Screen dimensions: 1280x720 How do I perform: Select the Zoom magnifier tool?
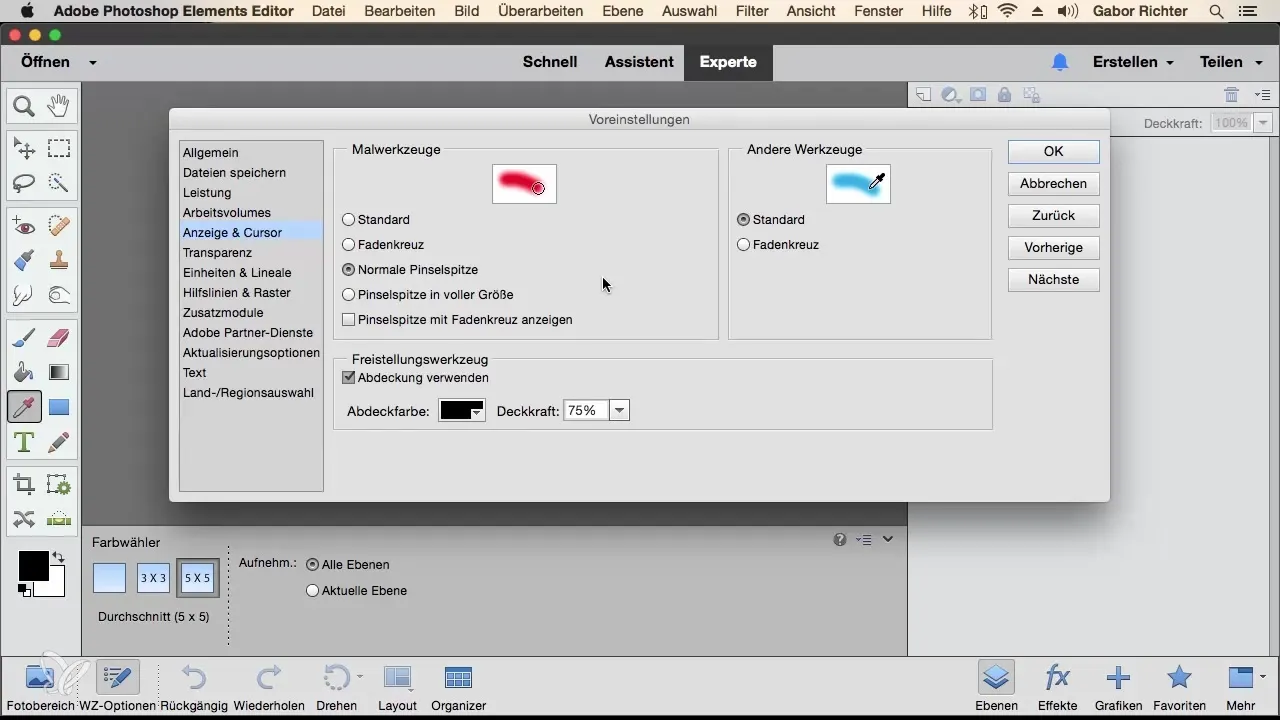coord(24,105)
